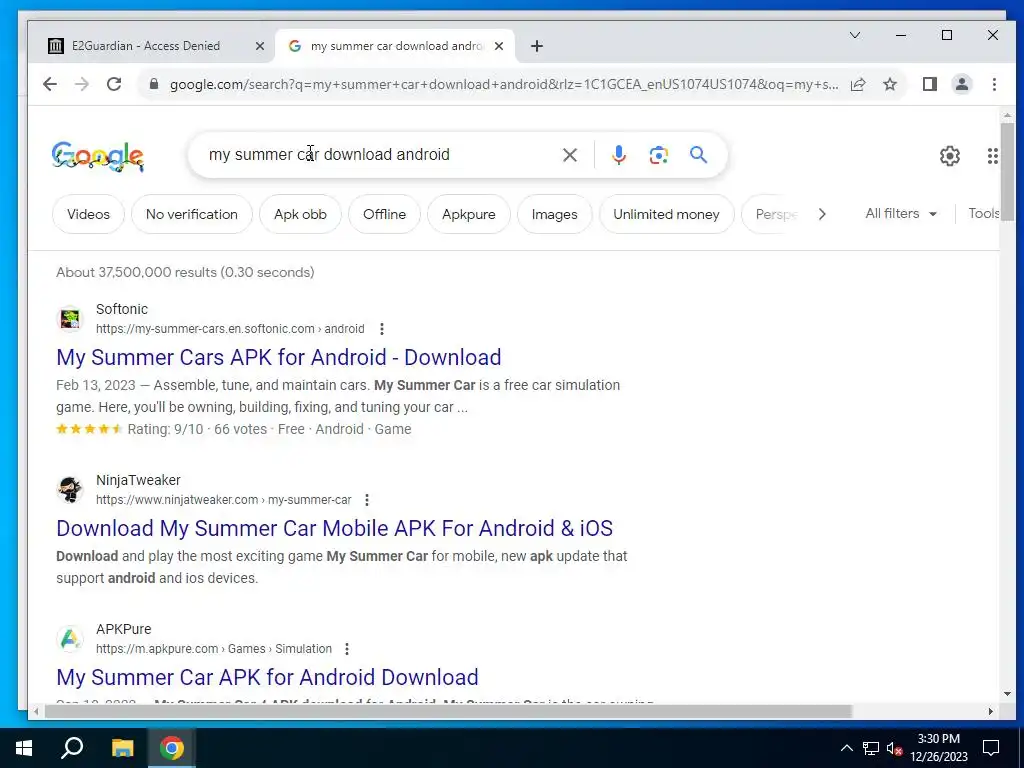Submit search with the magnifier icon
The height and width of the screenshot is (768, 1024).
point(699,155)
